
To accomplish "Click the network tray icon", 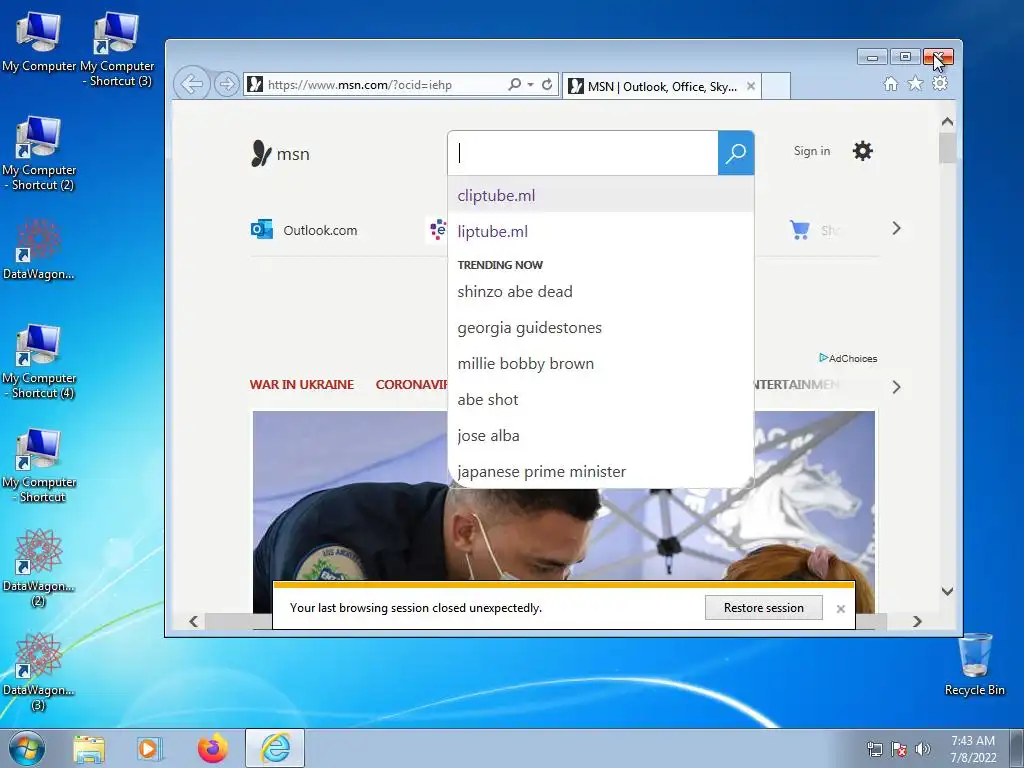I will (x=874, y=748).
